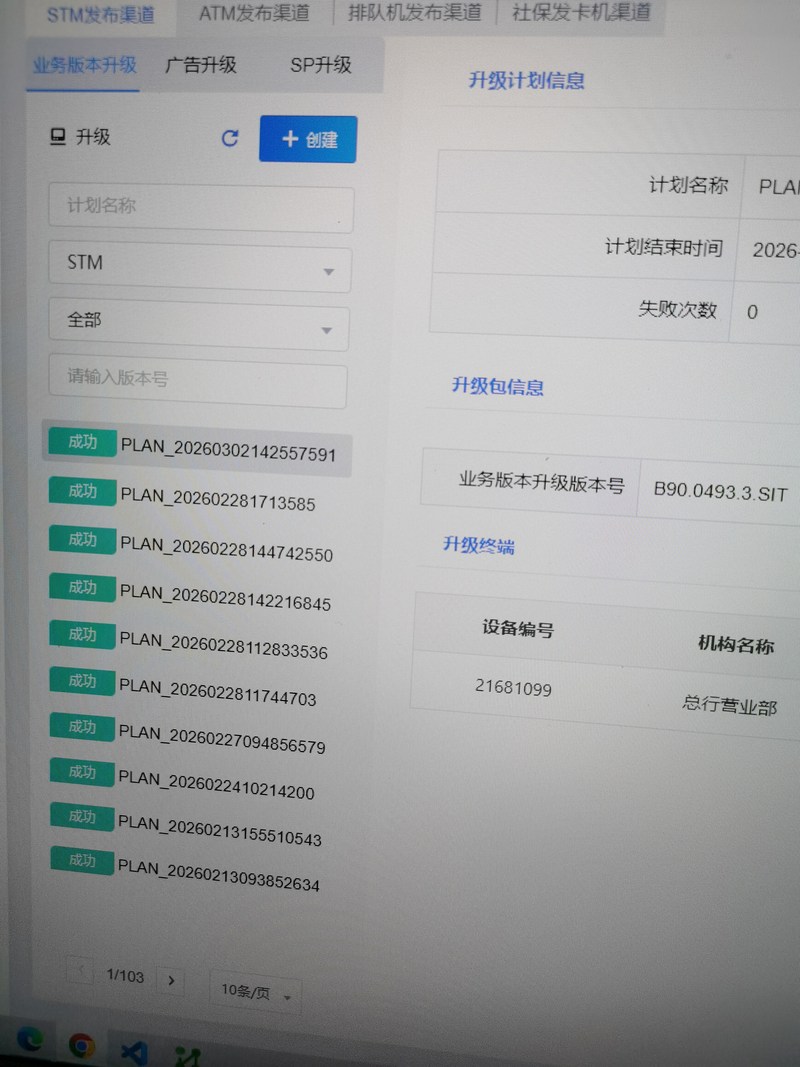Open Microsoft Edge from the taskbar

[x=30, y=1042]
